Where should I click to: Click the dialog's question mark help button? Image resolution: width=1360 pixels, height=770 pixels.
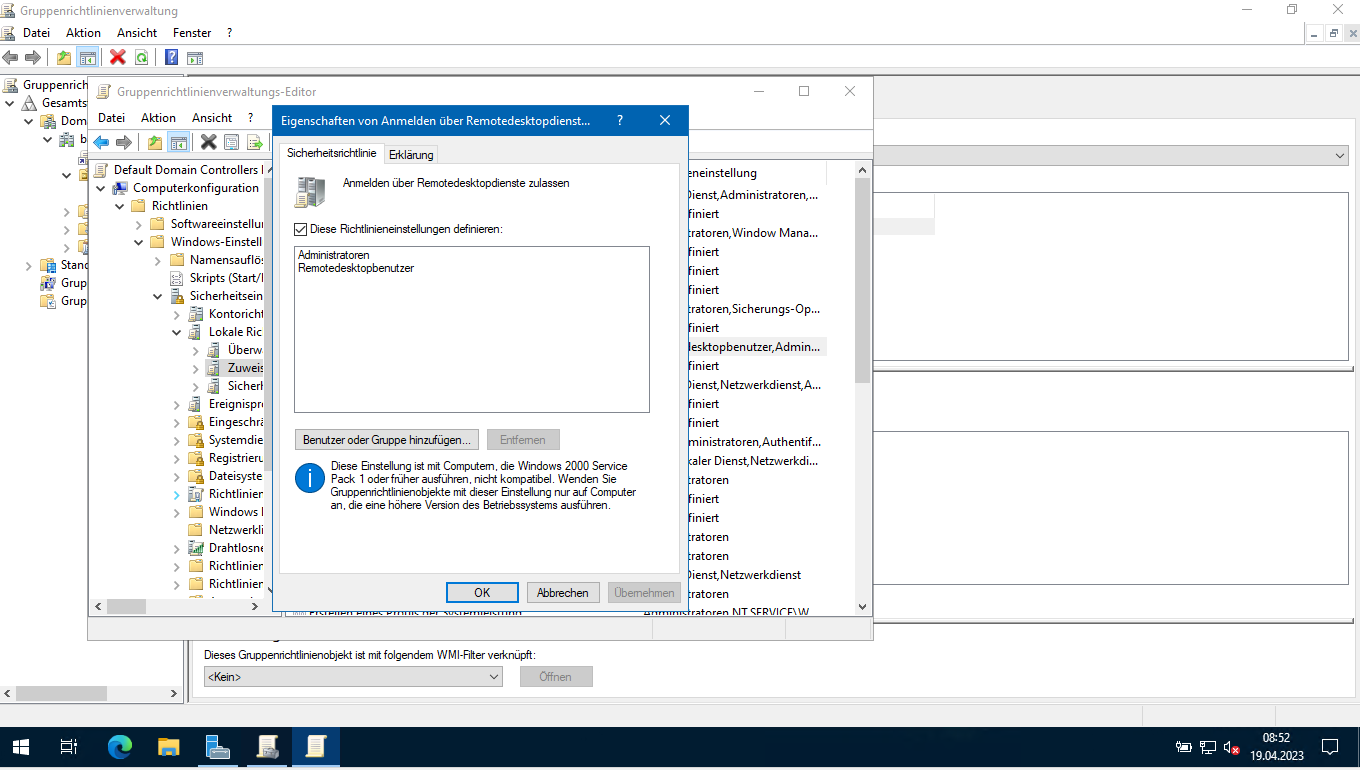[x=620, y=120]
